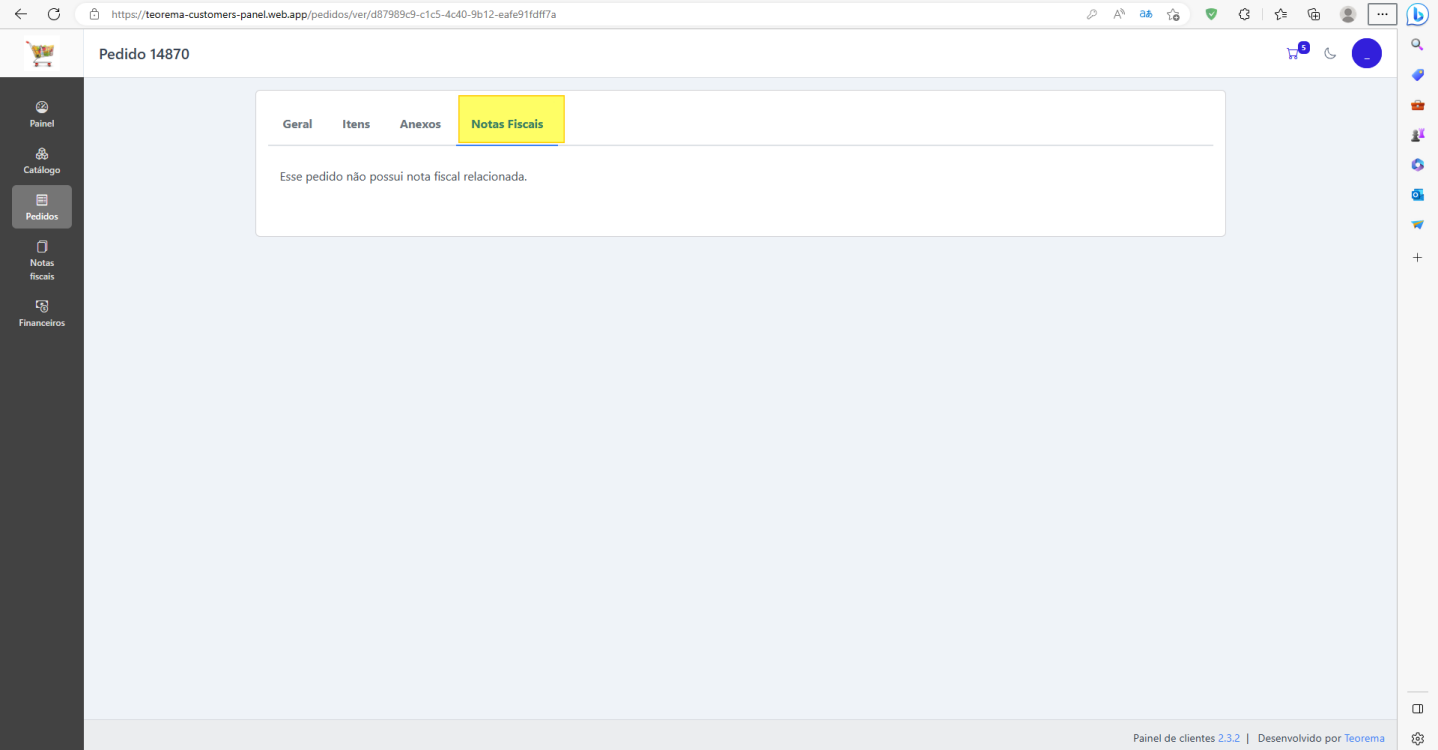The image size is (1438, 750).
Task: Click the store logo in top-left
Action: coord(41,54)
